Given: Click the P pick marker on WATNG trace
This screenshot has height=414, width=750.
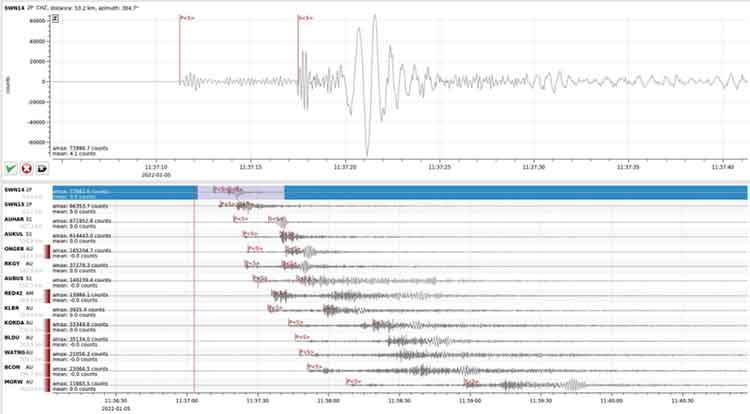Looking at the screenshot, I should [306, 352].
